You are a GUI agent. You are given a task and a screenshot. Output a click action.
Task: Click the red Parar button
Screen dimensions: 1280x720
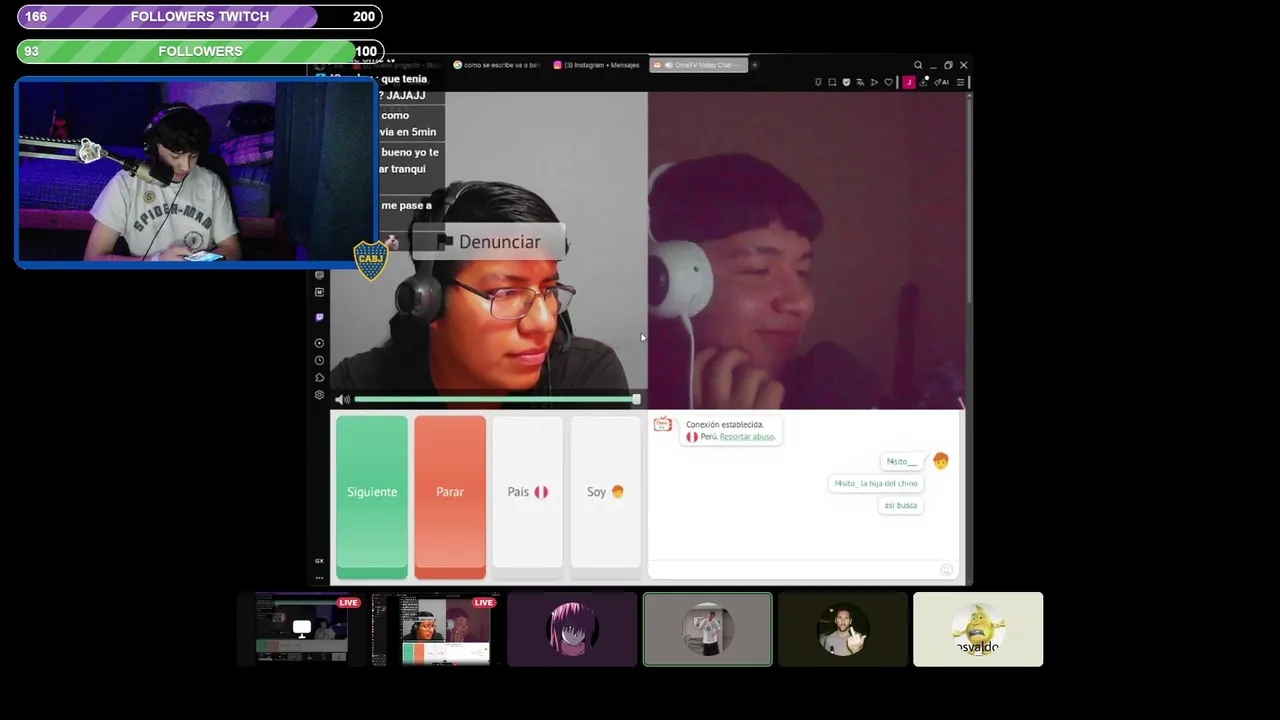450,497
